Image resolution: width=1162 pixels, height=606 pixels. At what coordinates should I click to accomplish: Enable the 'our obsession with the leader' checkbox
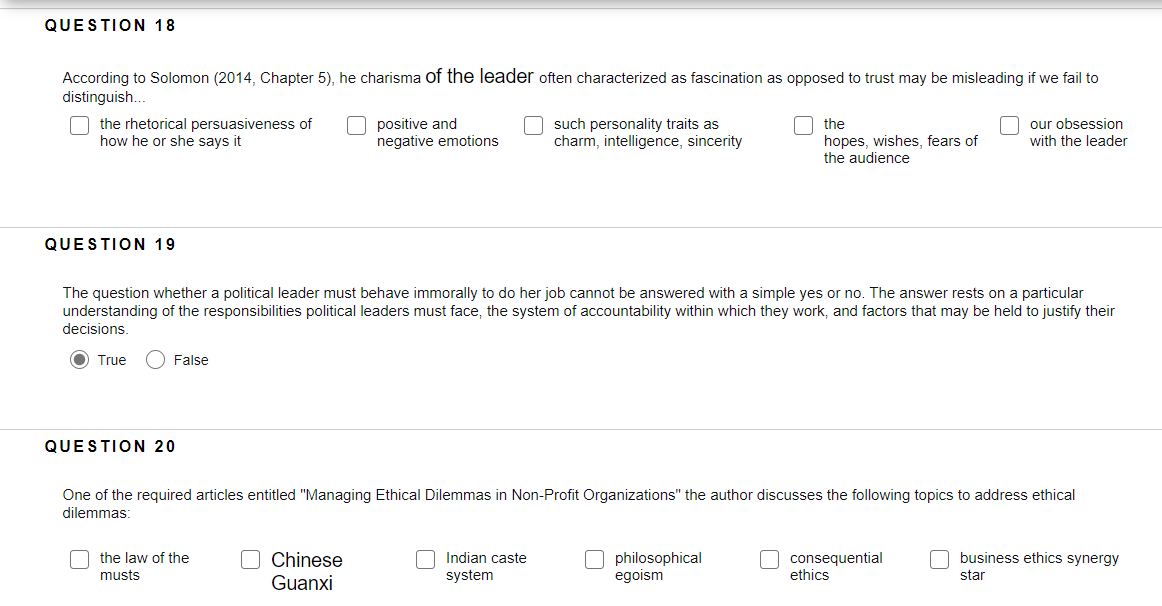click(x=1010, y=125)
